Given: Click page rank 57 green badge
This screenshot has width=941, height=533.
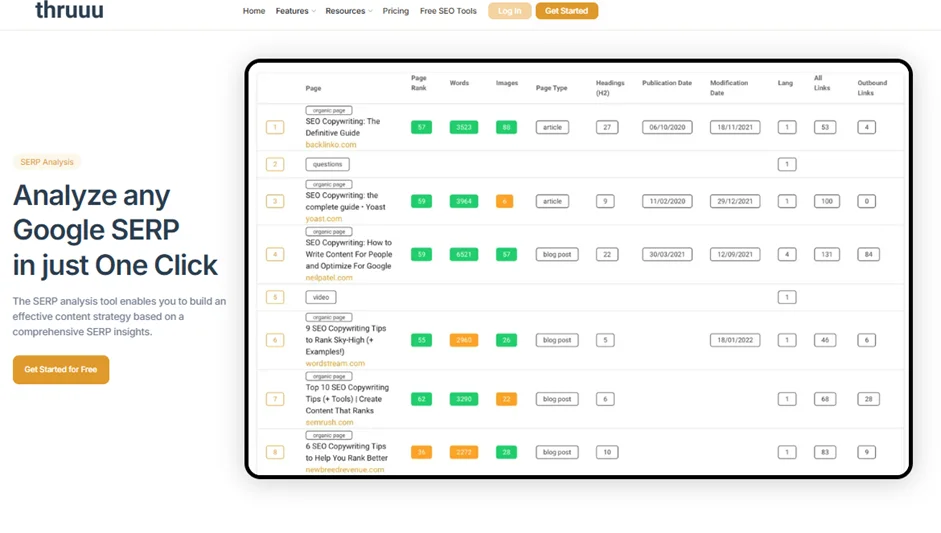Looking at the screenshot, I should tap(421, 127).
